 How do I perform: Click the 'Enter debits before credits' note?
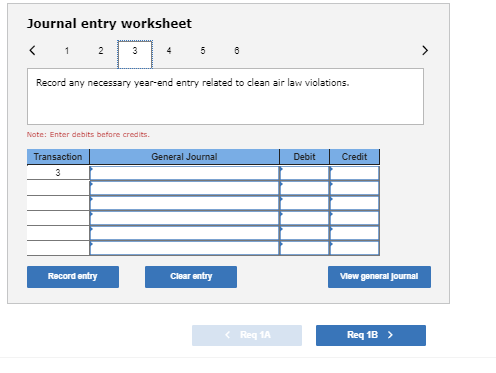[88, 134]
